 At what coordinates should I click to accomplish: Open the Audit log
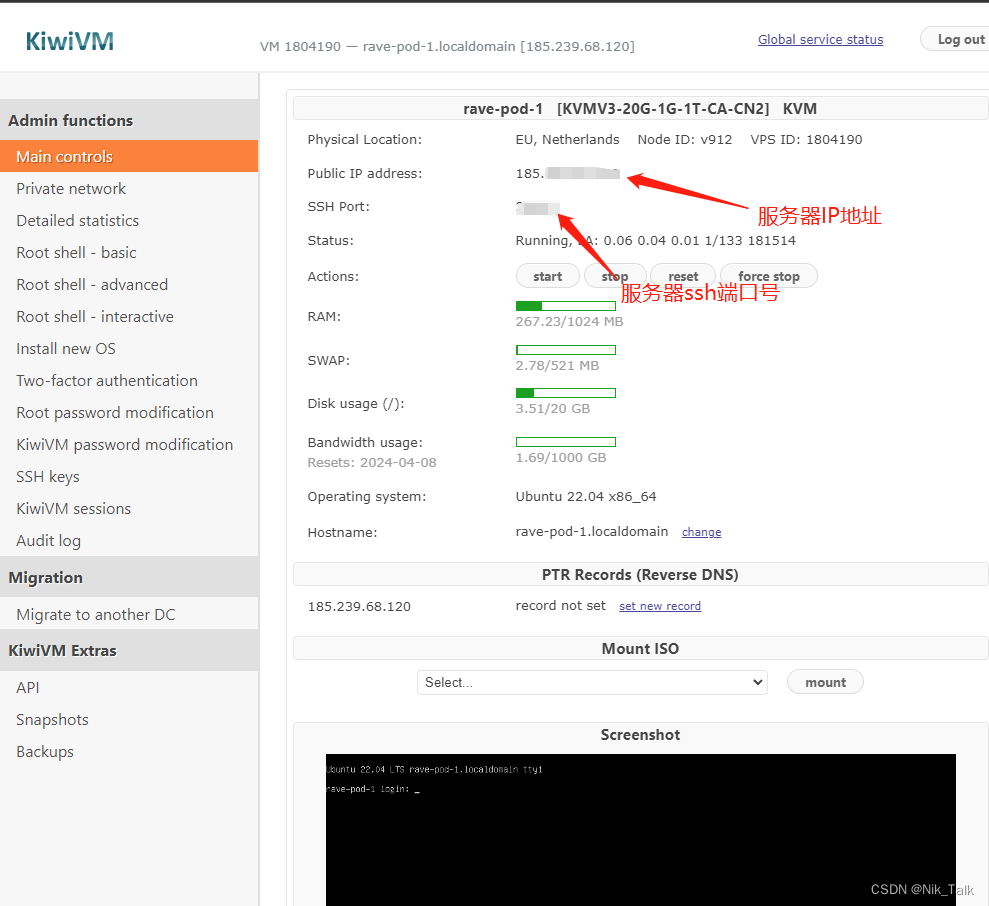coord(49,541)
